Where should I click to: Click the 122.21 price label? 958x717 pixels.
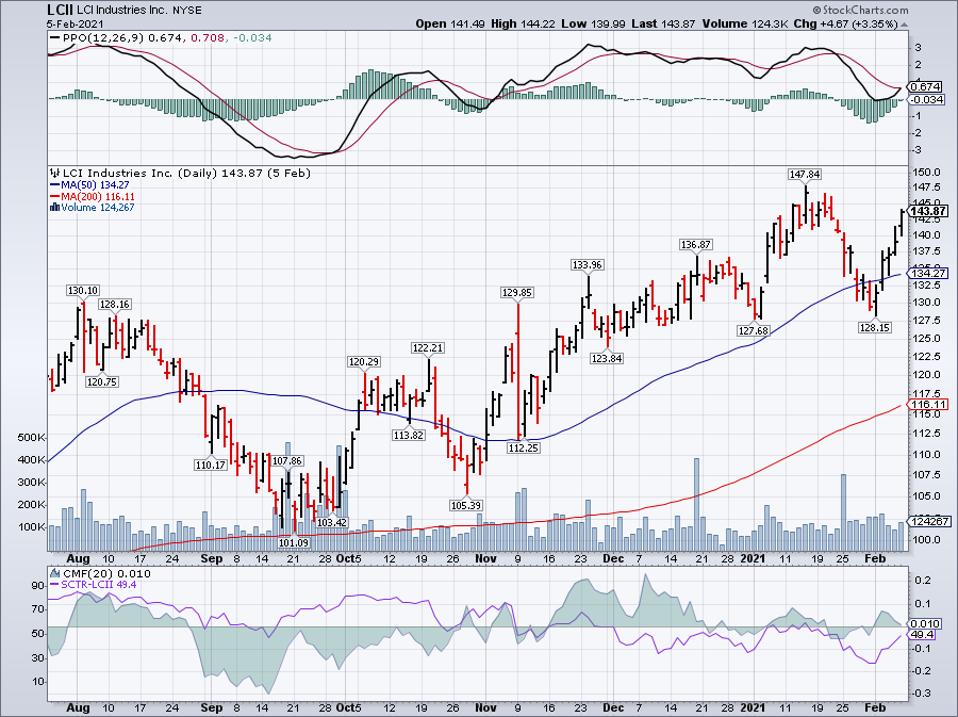coord(428,348)
